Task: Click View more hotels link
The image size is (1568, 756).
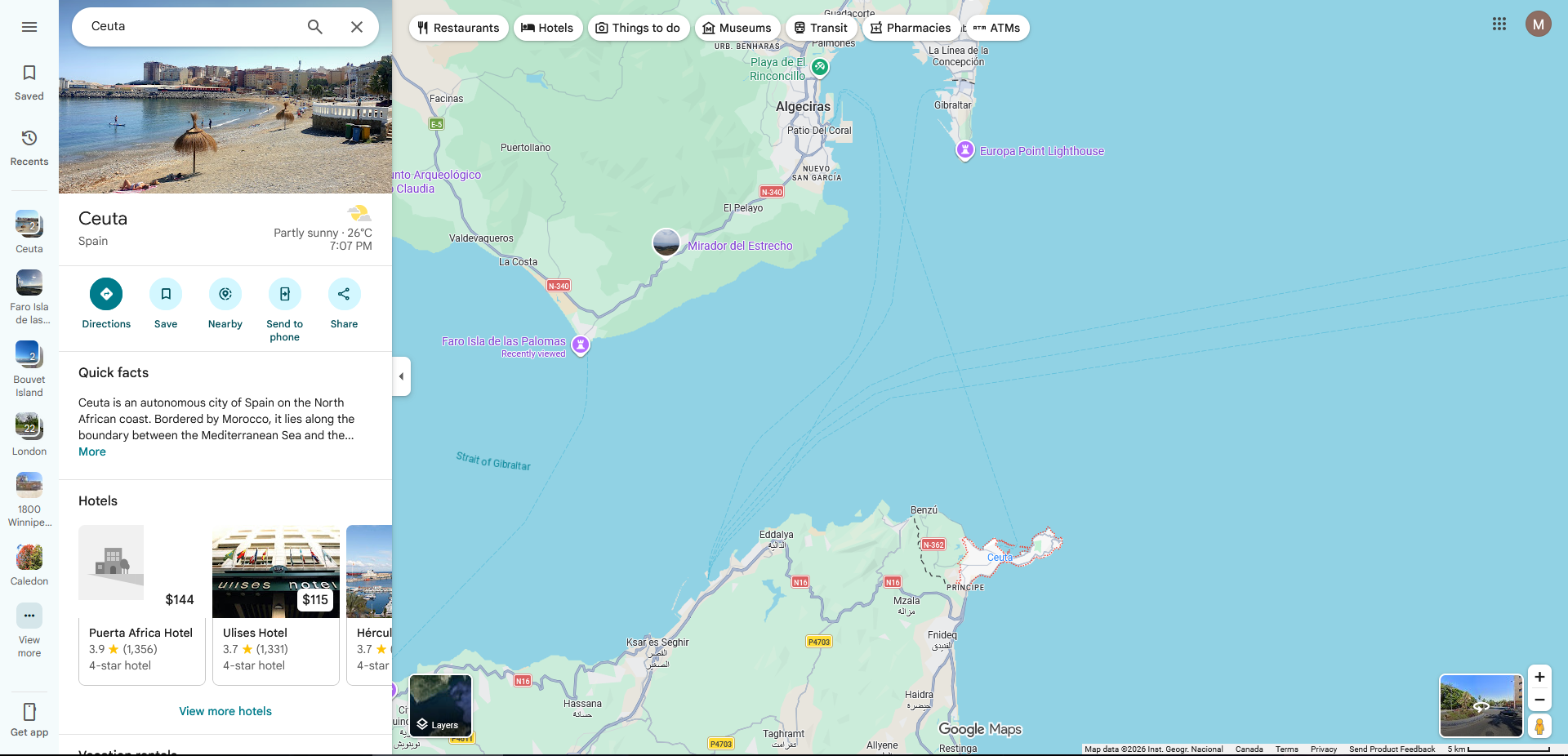Action: point(225,711)
